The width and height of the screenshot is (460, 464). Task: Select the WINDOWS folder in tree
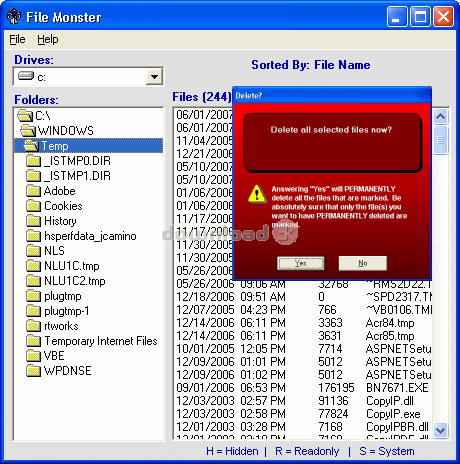pyautogui.click(x=57, y=131)
